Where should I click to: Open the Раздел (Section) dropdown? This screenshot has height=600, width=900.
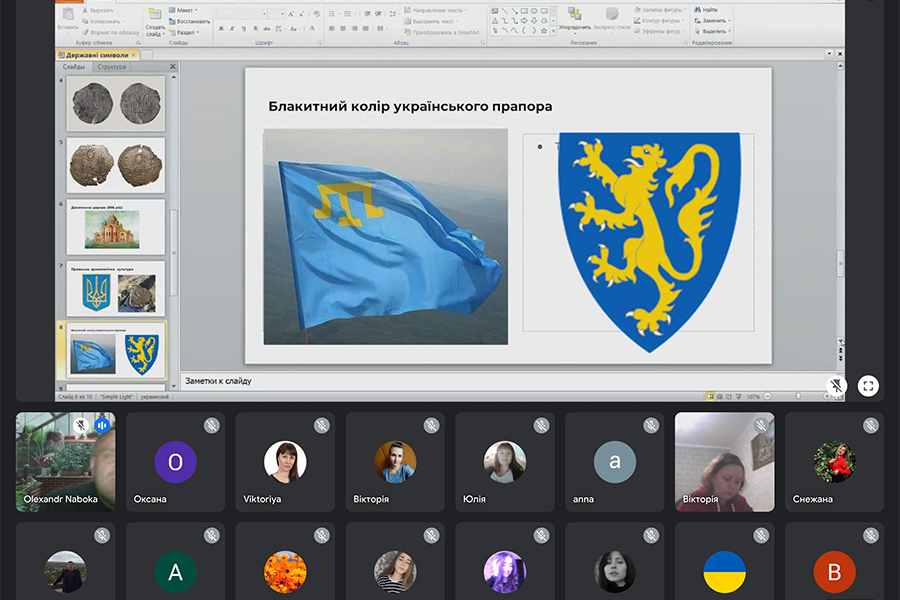coord(188,32)
